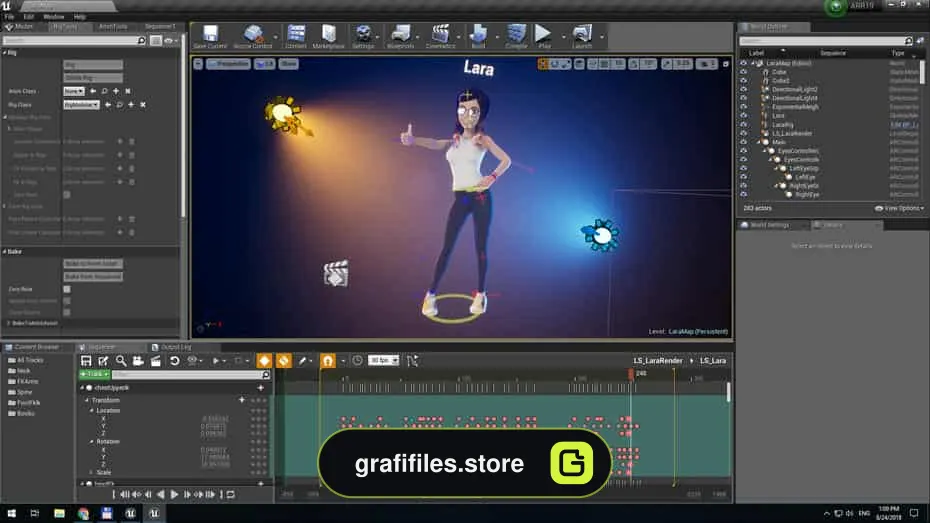
Task: Collapse the Main actor in World Outliner
Action: tap(759, 142)
